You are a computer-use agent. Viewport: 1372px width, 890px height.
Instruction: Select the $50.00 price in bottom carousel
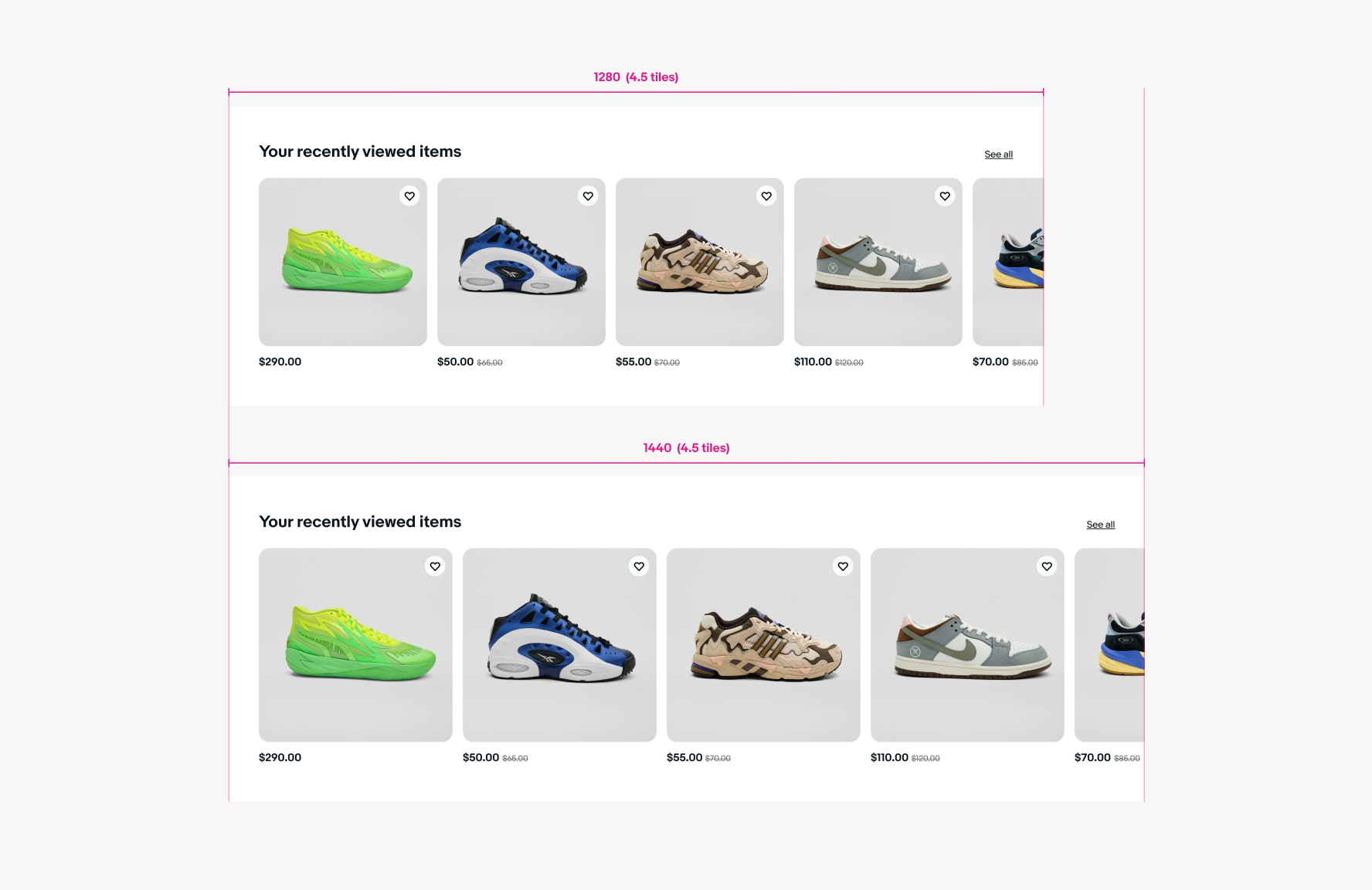[481, 758]
